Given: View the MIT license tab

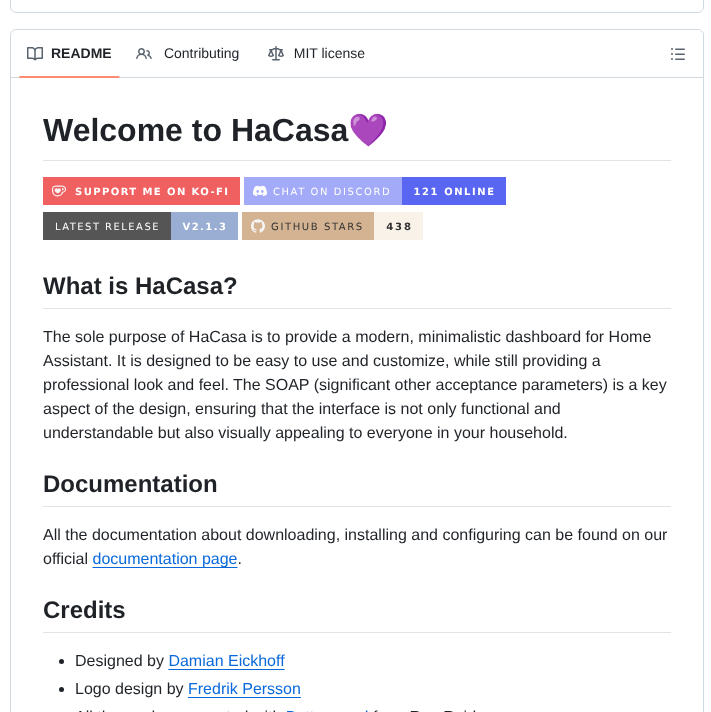Looking at the screenshot, I should pyautogui.click(x=329, y=54).
